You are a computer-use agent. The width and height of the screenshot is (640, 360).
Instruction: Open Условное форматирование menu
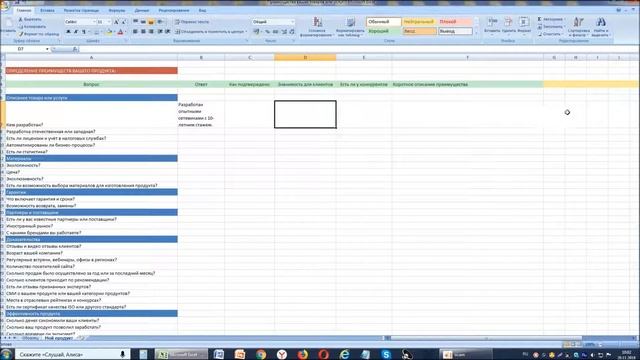point(317,27)
